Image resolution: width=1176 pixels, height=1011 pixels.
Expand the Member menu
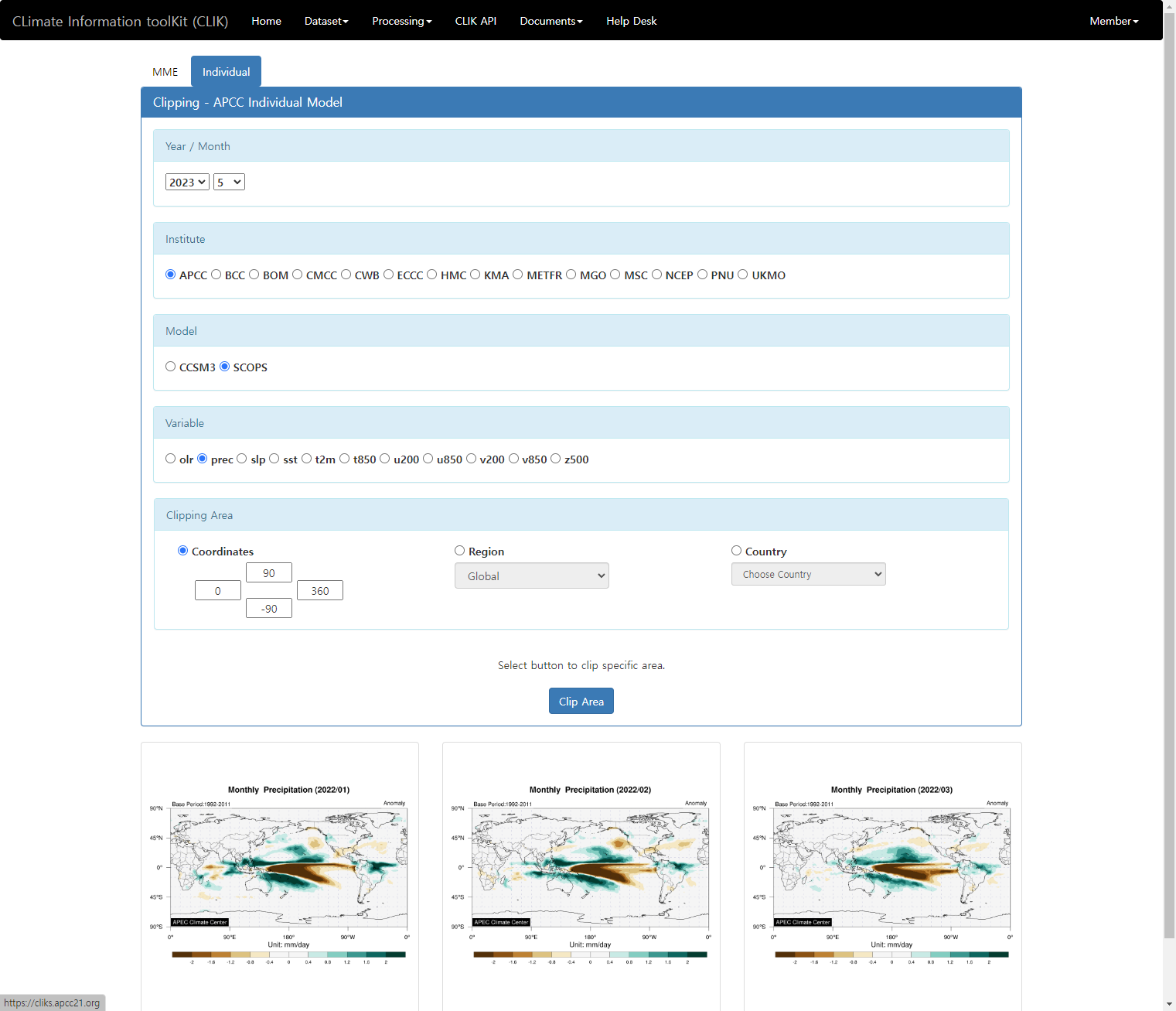(1113, 21)
